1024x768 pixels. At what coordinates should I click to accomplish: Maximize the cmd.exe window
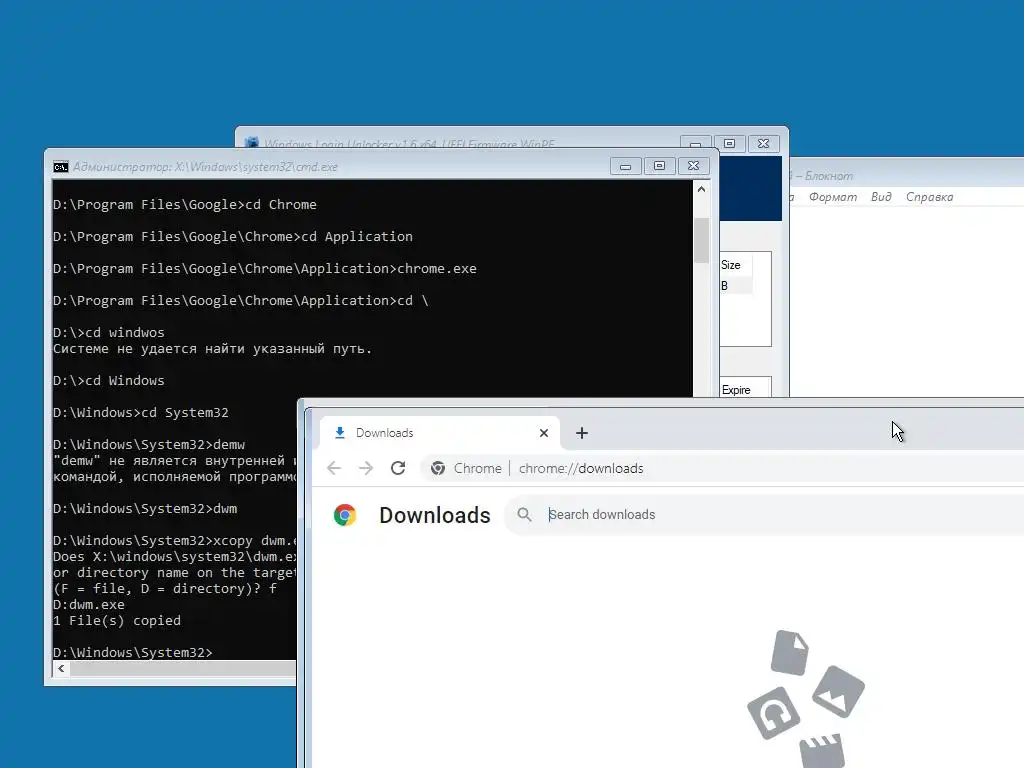(660, 166)
